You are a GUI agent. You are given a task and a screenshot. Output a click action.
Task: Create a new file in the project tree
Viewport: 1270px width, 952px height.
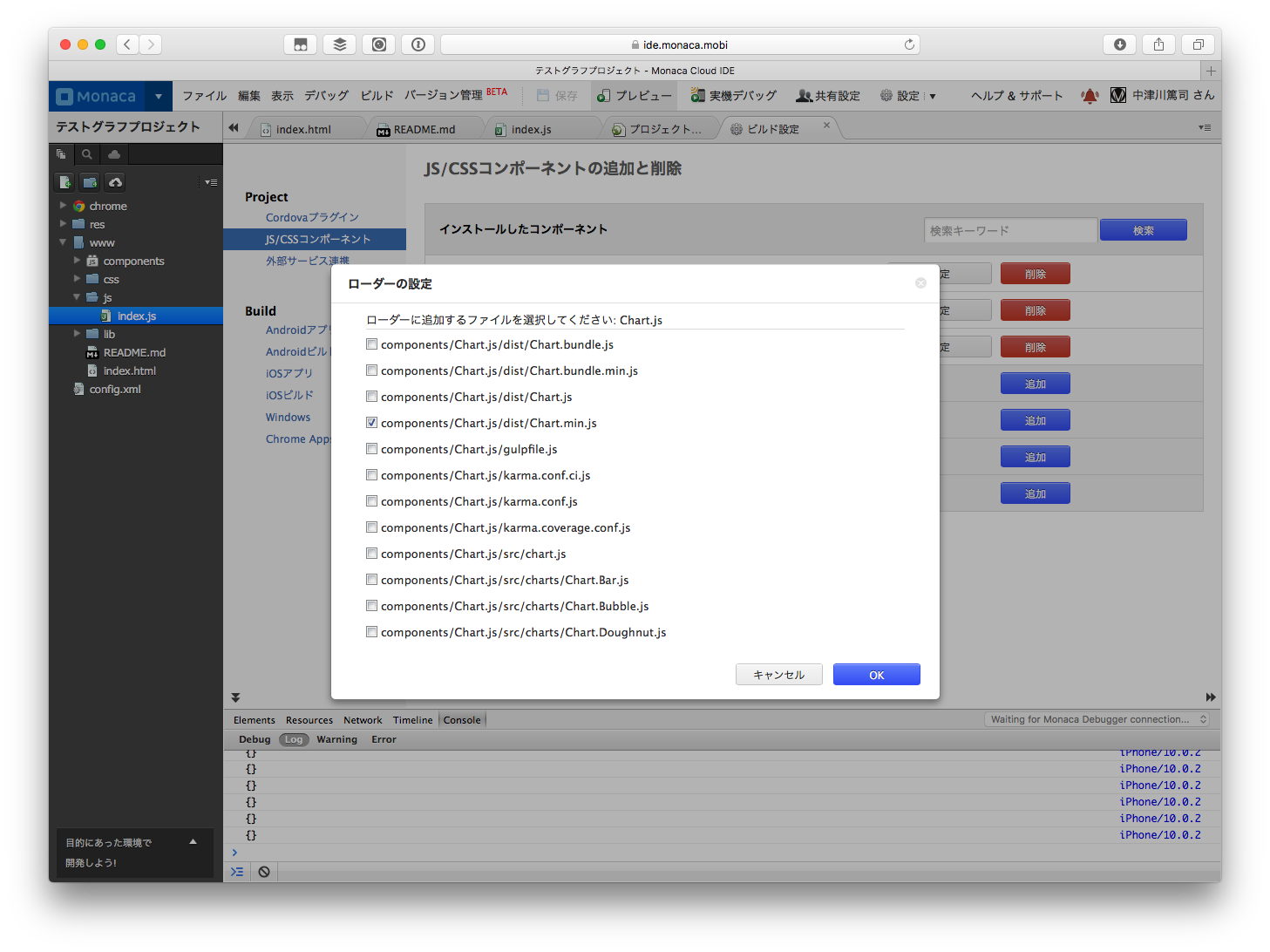65,181
